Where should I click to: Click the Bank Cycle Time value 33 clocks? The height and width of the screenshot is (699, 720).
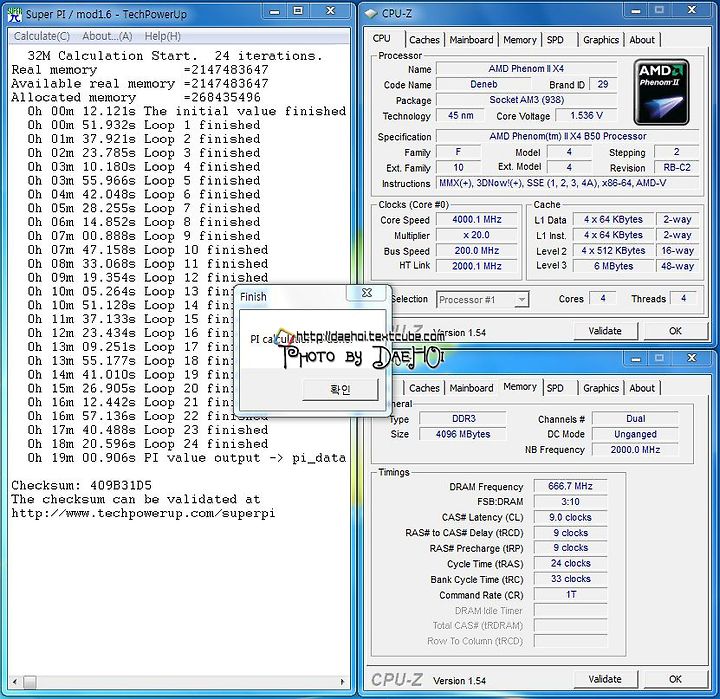click(570, 579)
